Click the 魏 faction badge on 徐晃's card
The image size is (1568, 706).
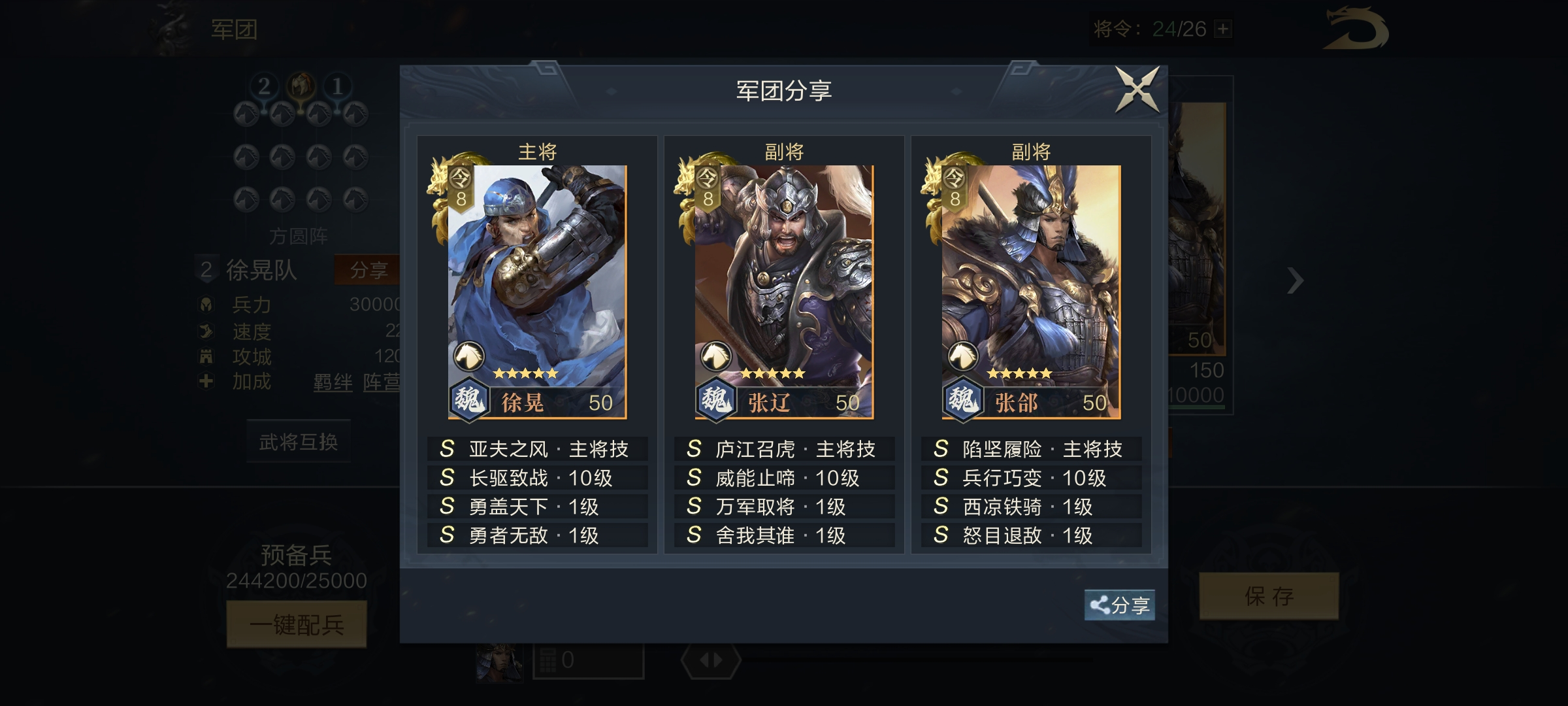pyautogui.click(x=468, y=398)
